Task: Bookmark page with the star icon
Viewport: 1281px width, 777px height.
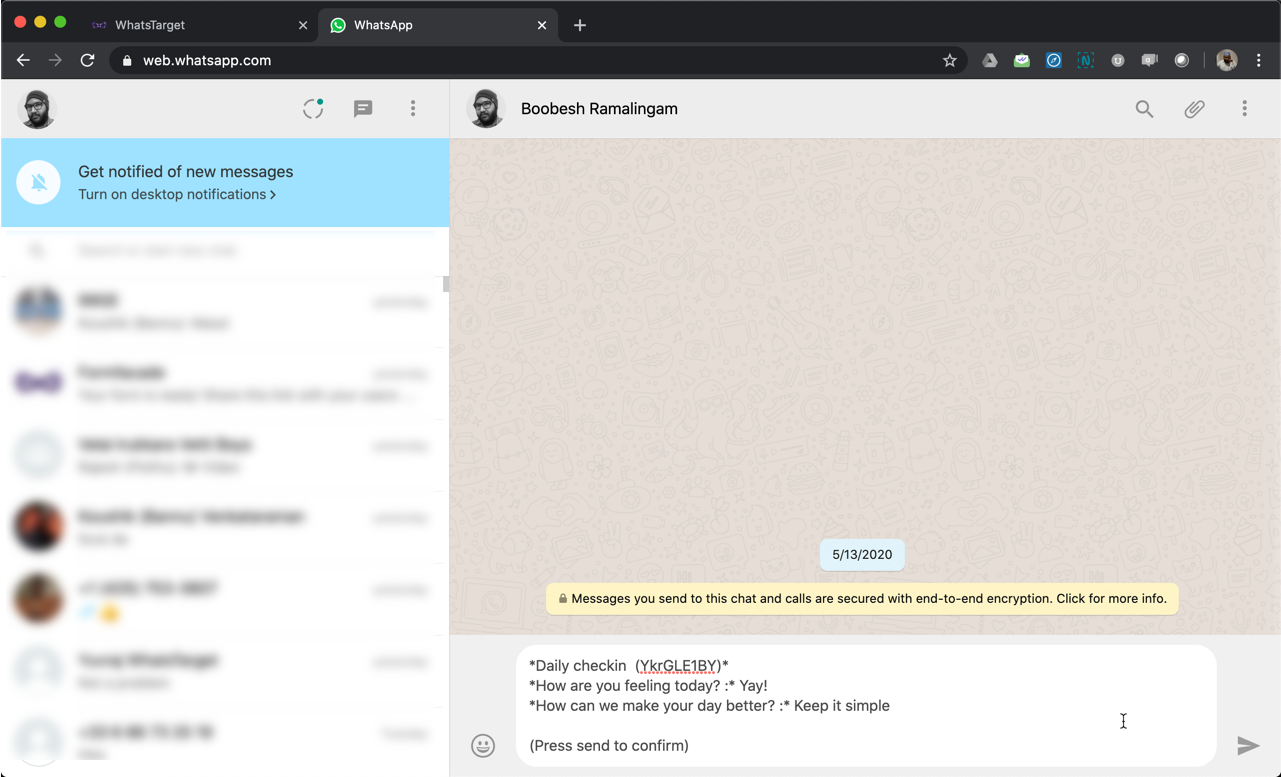Action: [x=949, y=61]
